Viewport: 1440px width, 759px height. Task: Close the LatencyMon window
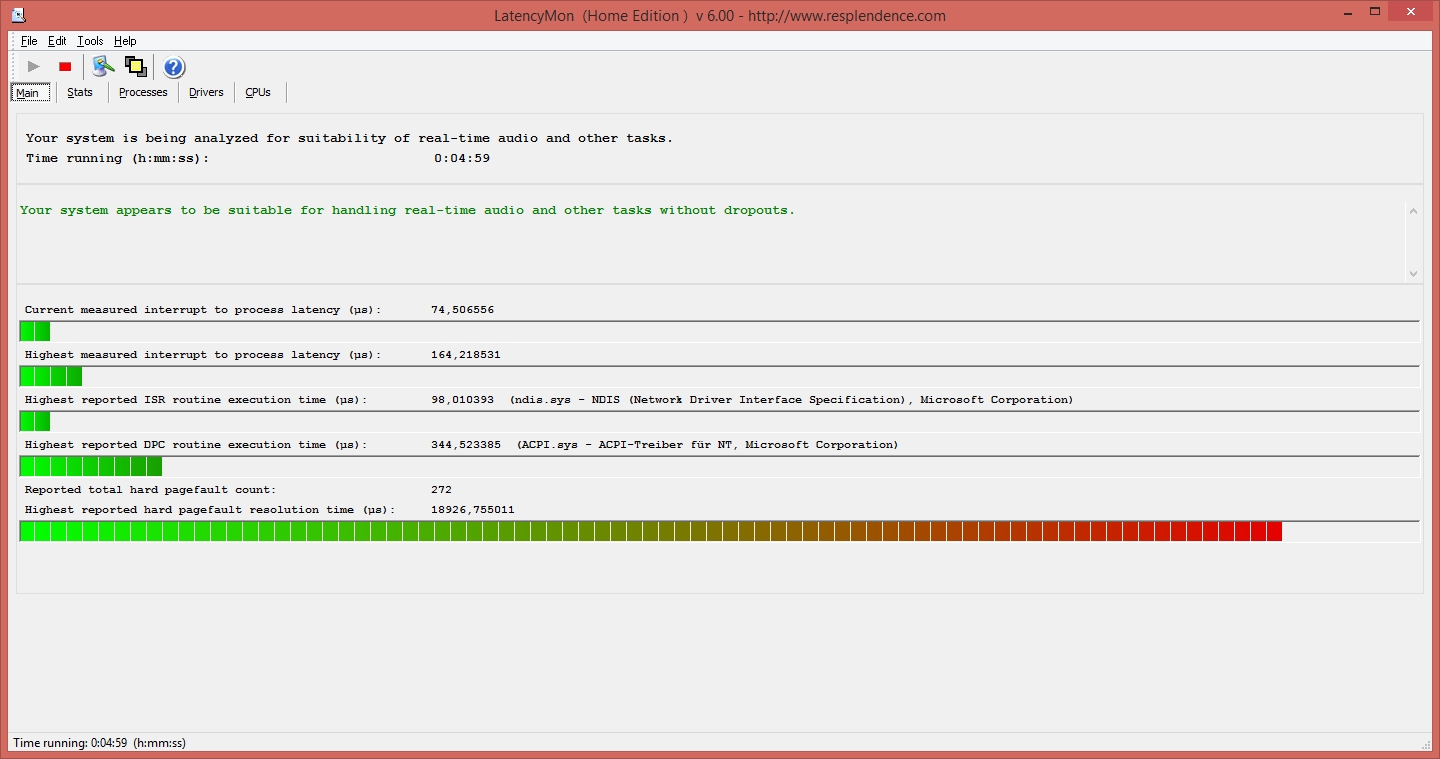[1412, 12]
